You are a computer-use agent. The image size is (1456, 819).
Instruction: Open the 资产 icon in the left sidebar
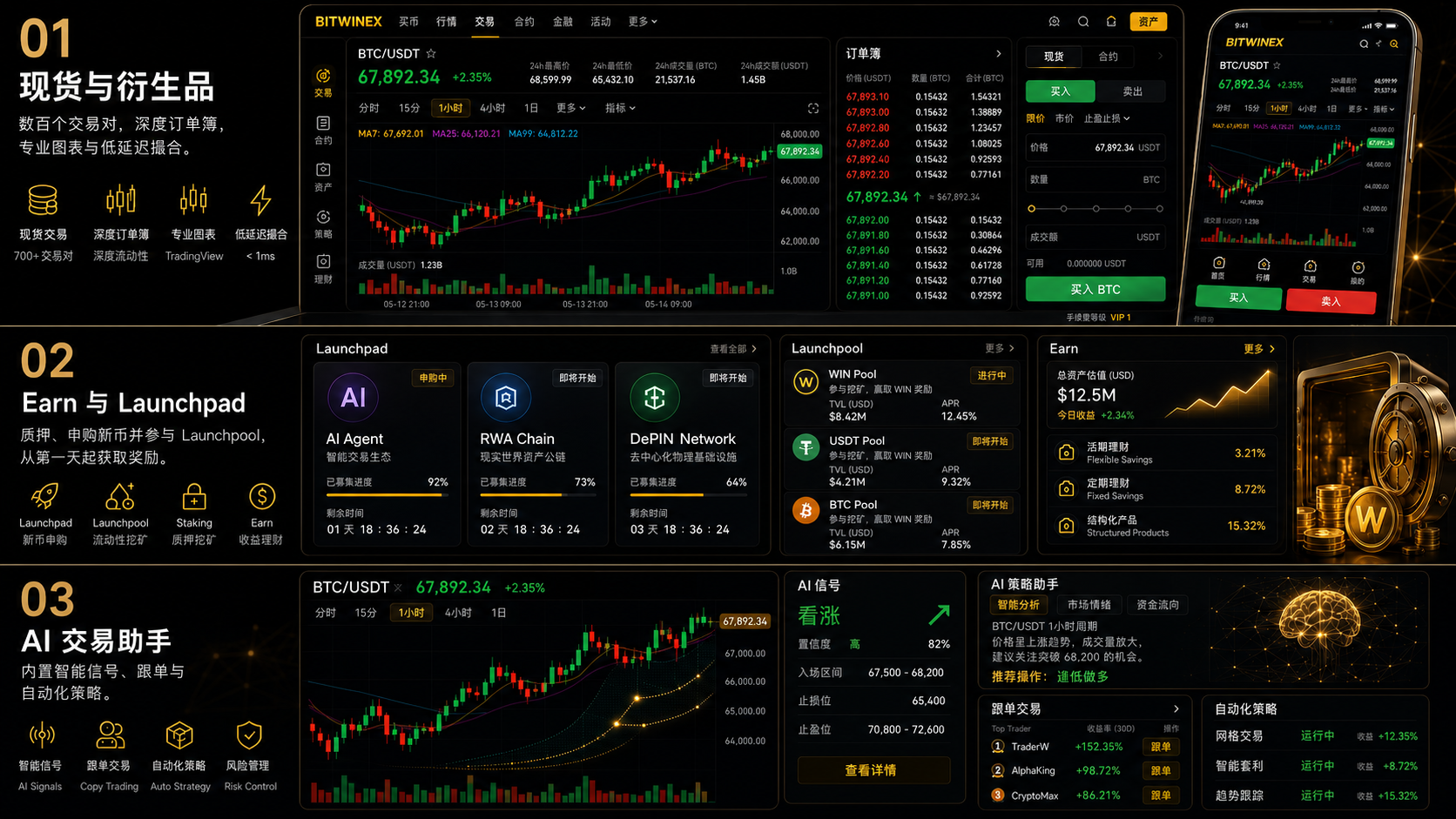(x=323, y=170)
